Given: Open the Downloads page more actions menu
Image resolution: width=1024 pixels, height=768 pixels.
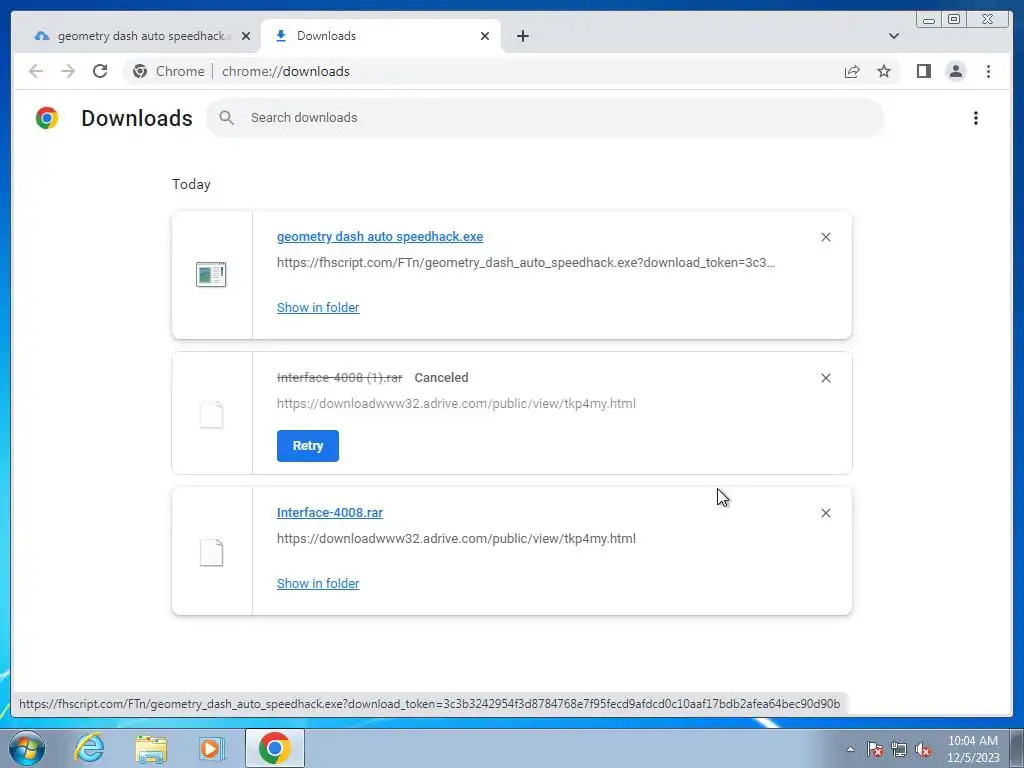Looking at the screenshot, I should (x=976, y=118).
